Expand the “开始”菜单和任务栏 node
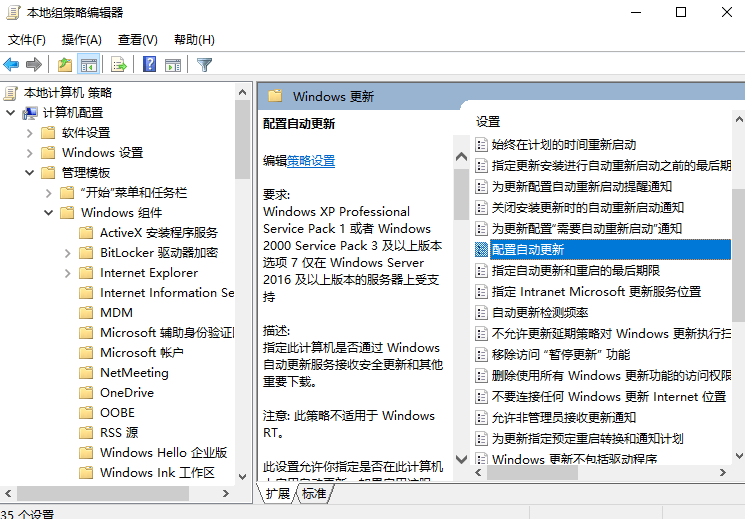 click(48, 193)
